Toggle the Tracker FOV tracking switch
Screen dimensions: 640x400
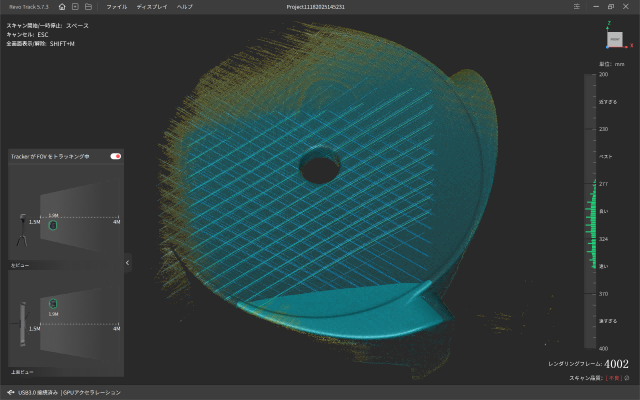[x=116, y=156]
